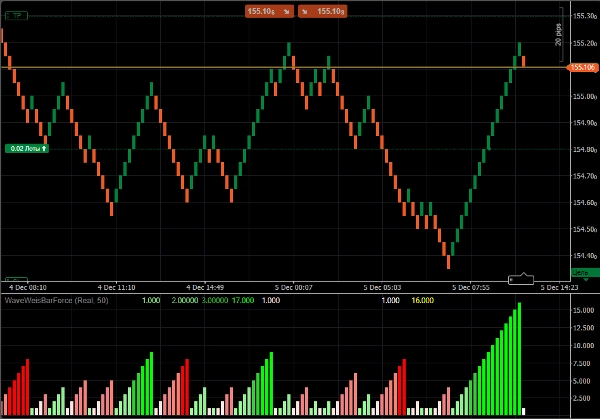The width and height of the screenshot is (600, 419).
Task: Click the lowest orange candle near 154.40
Action: coord(448,261)
